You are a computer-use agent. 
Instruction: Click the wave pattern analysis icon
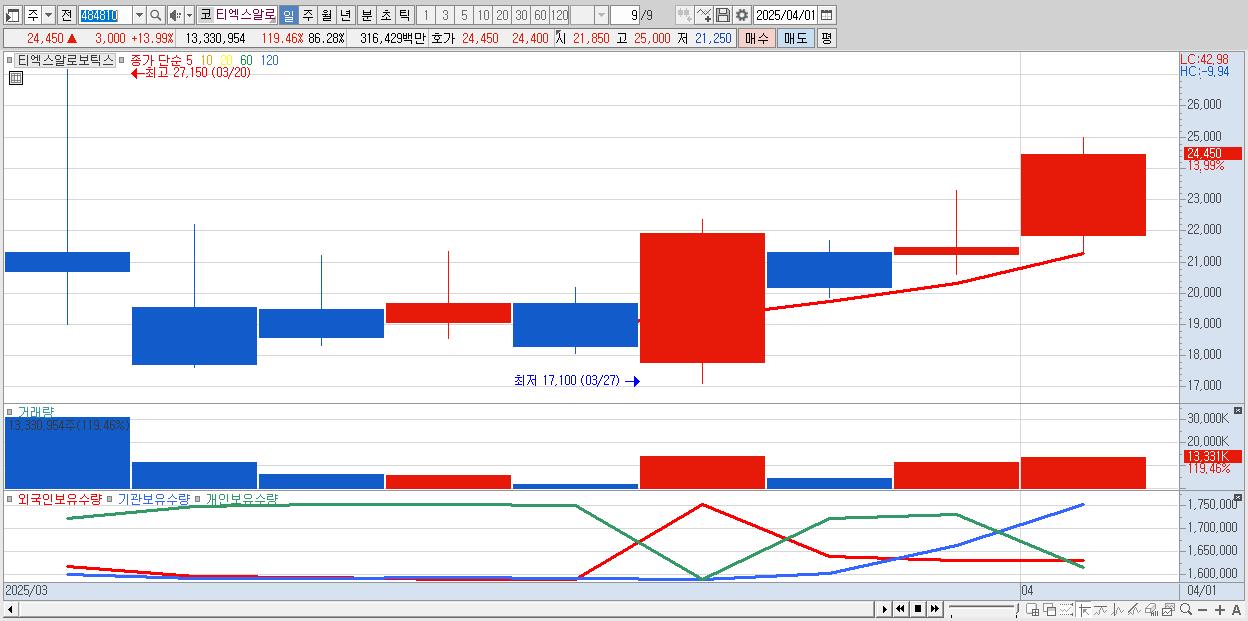pyautogui.click(x=1118, y=609)
